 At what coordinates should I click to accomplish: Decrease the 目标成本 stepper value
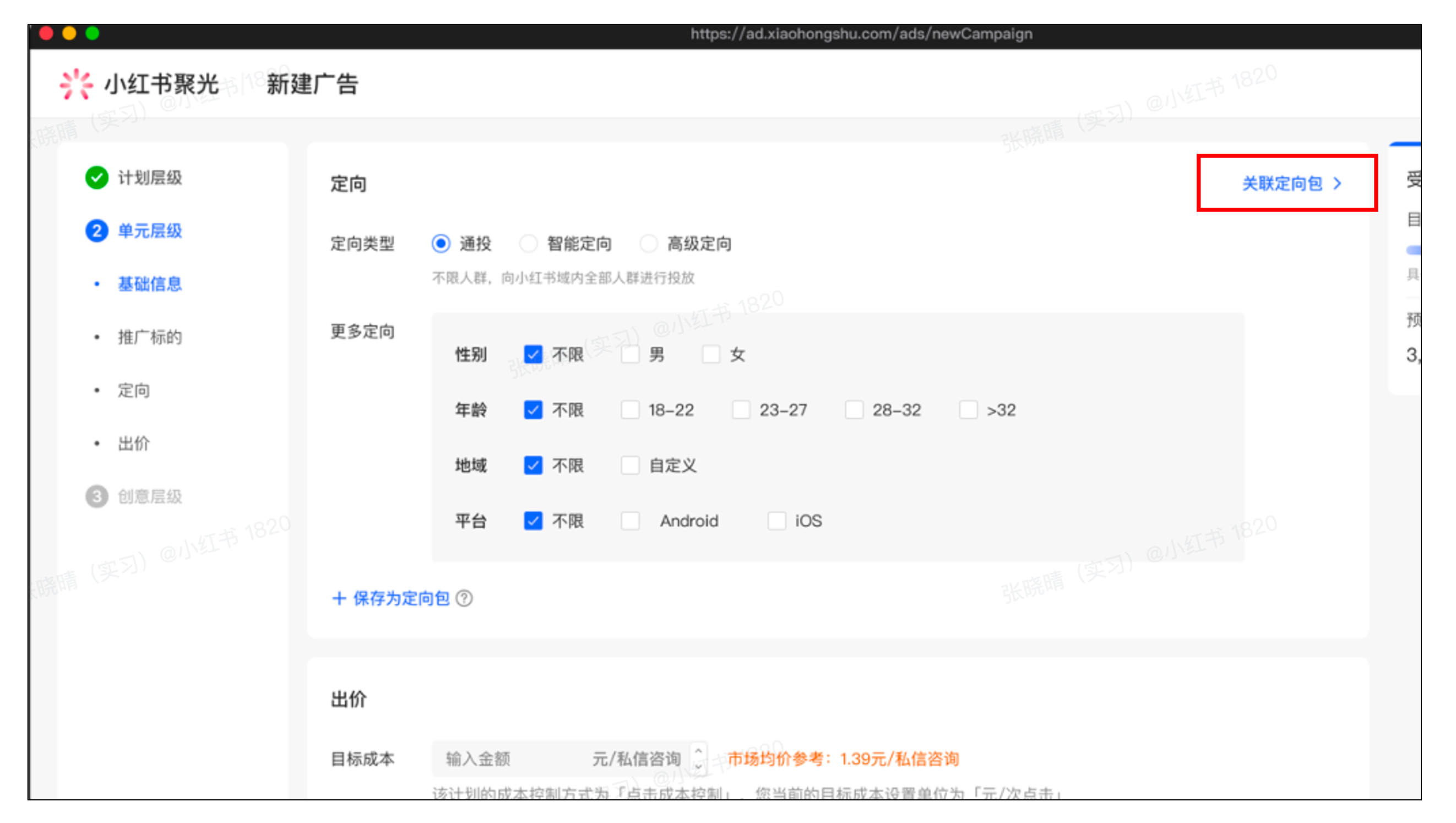(698, 766)
